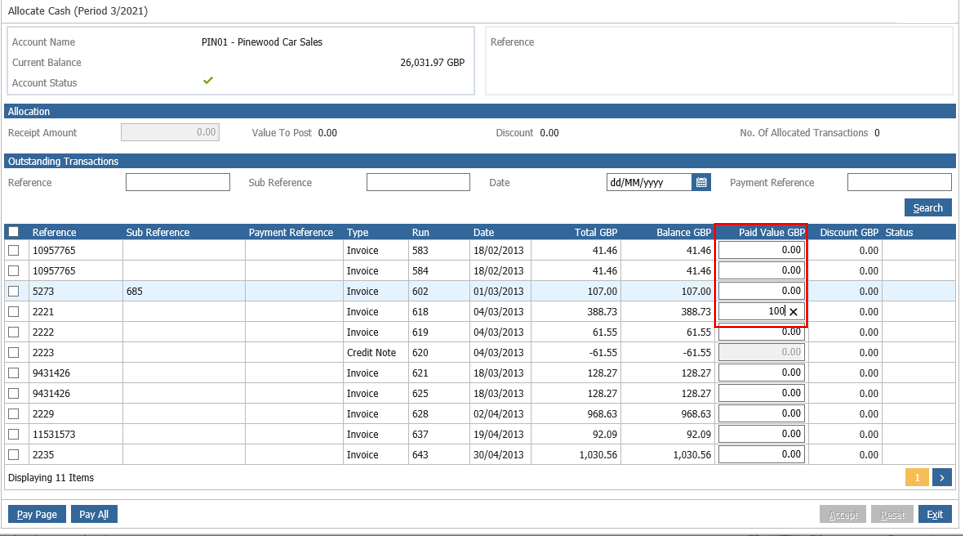Select the checkbox for reference 2222
963x536 pixels.
point(14,332)
